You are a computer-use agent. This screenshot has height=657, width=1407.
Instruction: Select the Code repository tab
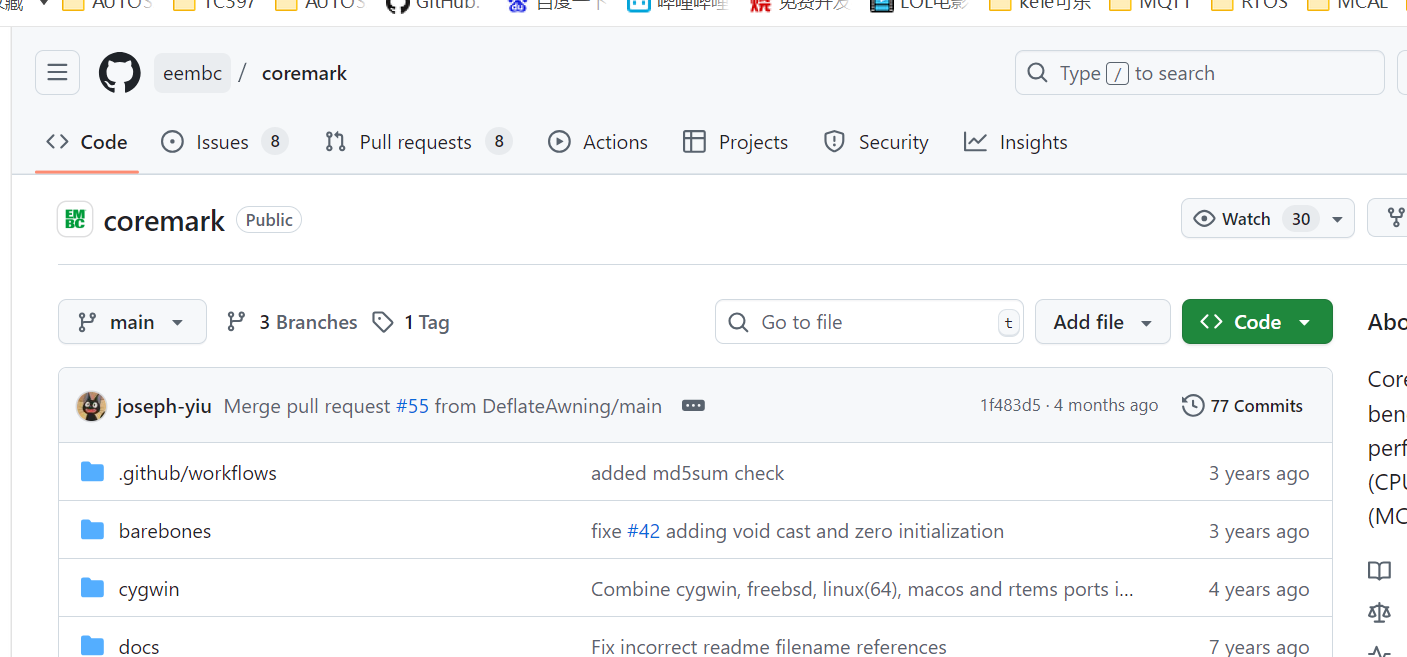(x=87, y=142)
